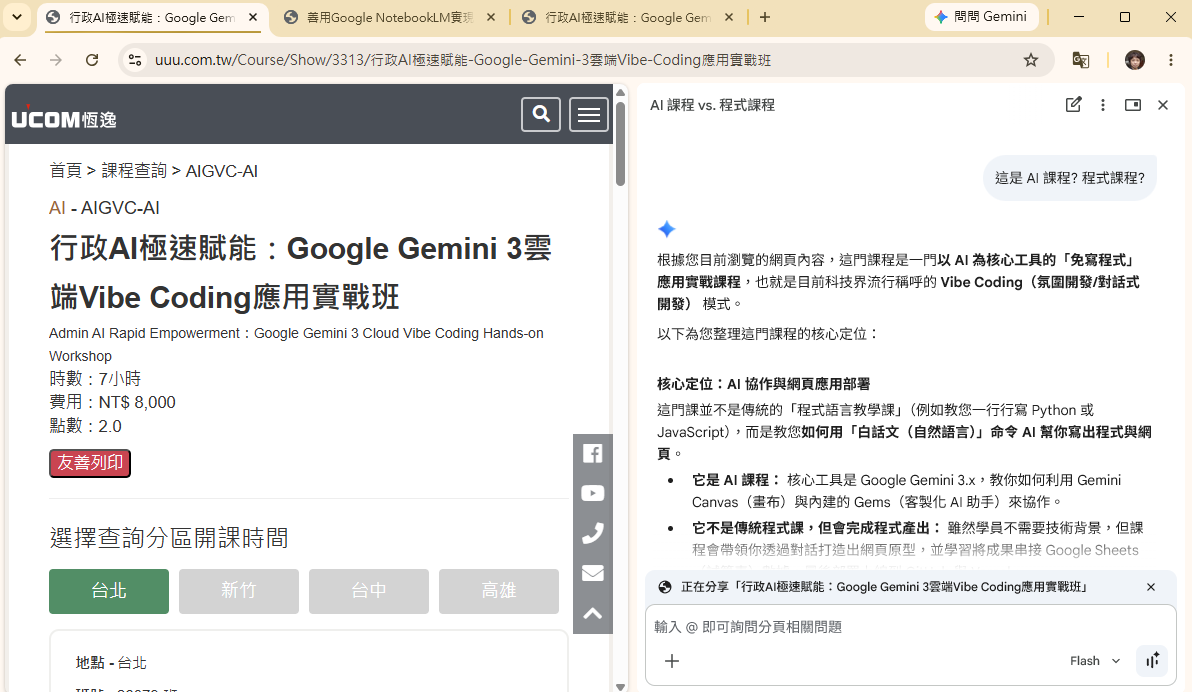
Task: Open the YouTube channel icon
Action: pos(593,494)
